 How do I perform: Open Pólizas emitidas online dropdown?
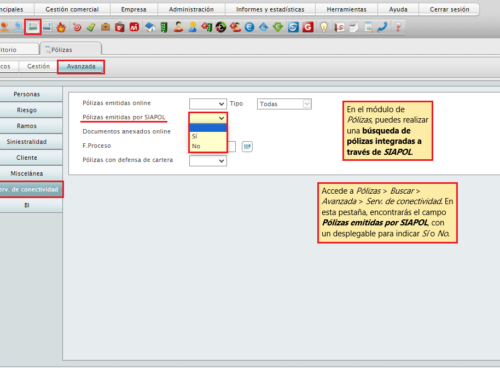[x=208, y=104]
